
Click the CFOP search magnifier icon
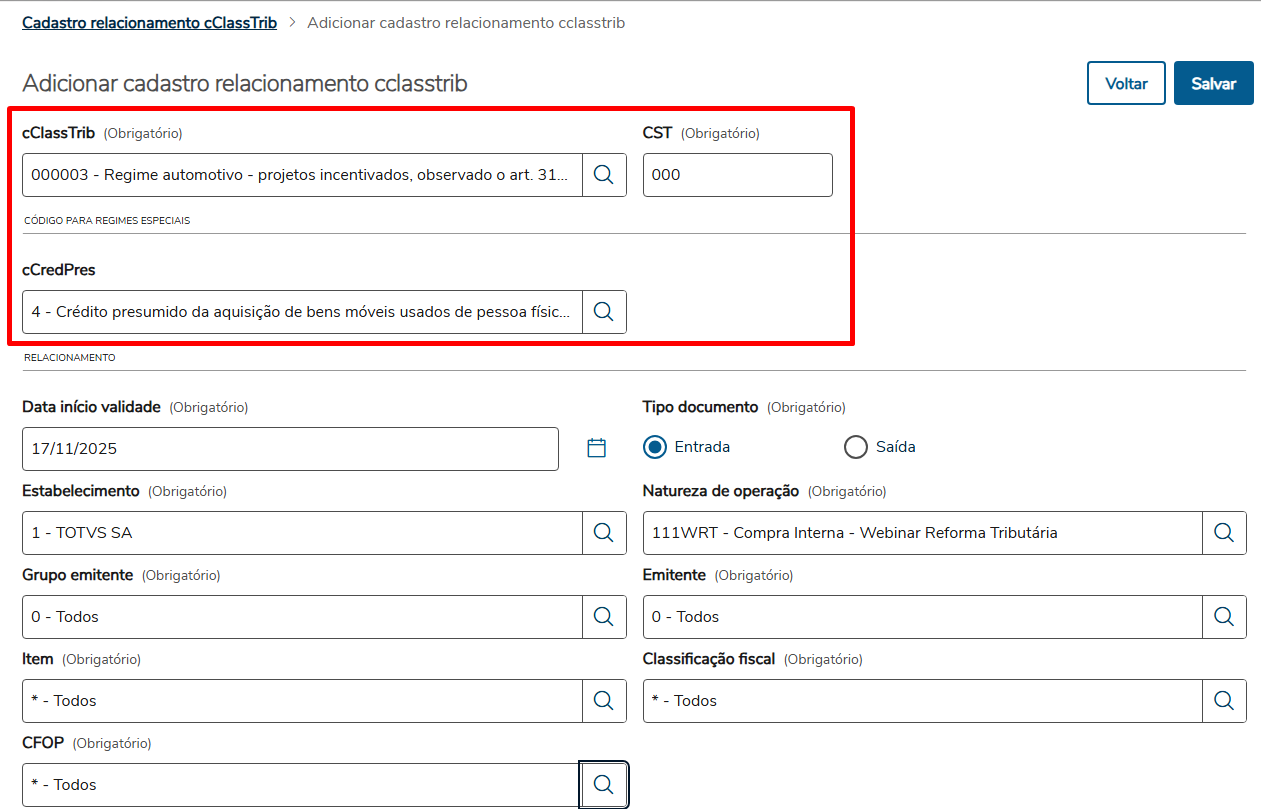tap(604, 785)
